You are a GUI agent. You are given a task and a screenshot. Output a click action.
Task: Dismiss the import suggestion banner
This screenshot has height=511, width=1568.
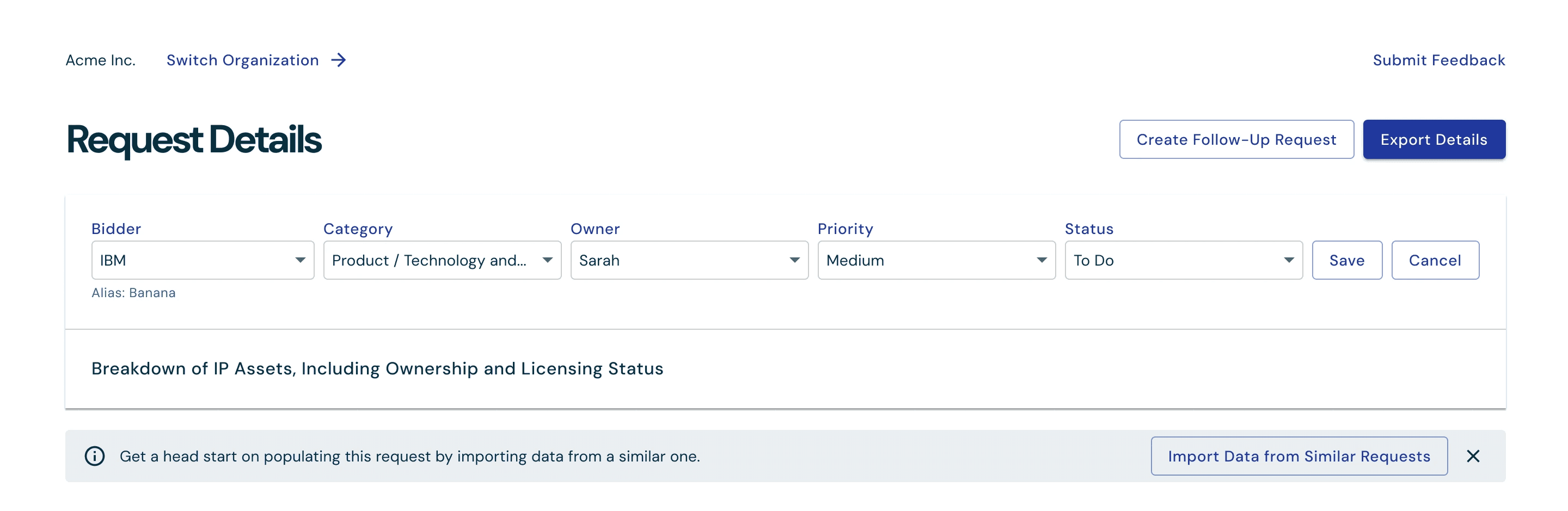[1472, 456]
